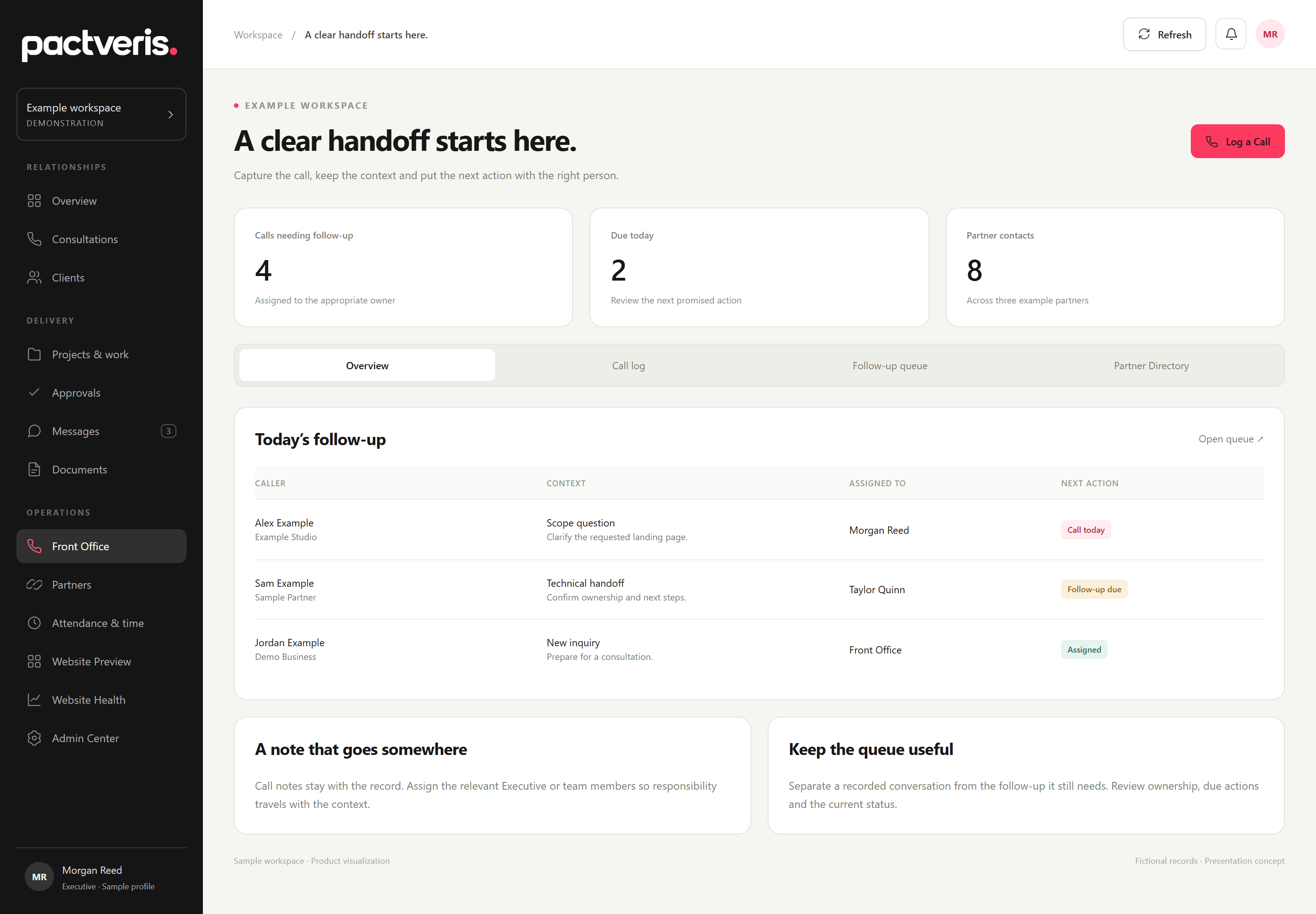The image size is (1316, 914).
Task: Open notifications bell icon
Action: pyautogui.click(x=1231, y=34)
